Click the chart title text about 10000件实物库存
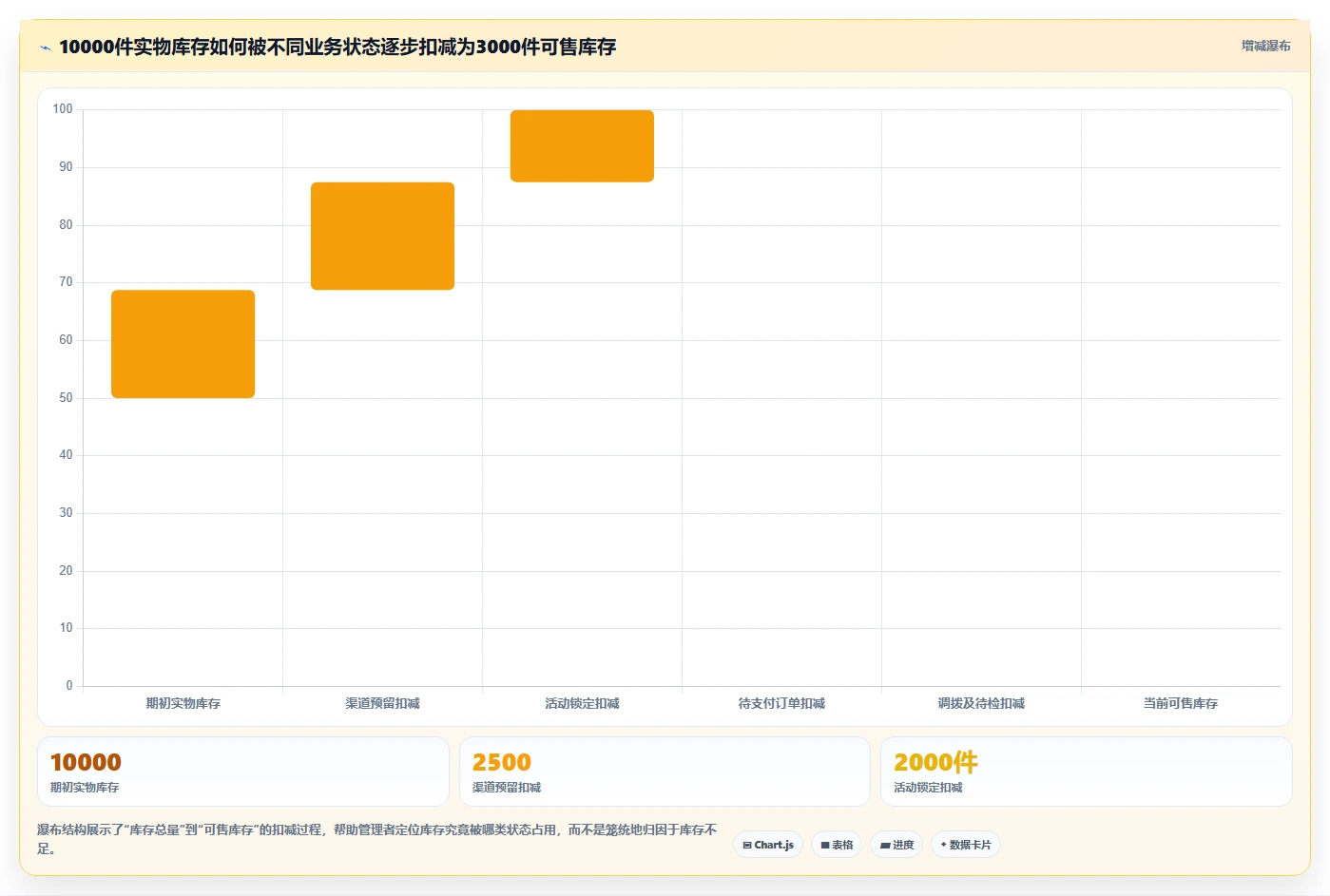The image size is (1330, 896). point(337,47)
